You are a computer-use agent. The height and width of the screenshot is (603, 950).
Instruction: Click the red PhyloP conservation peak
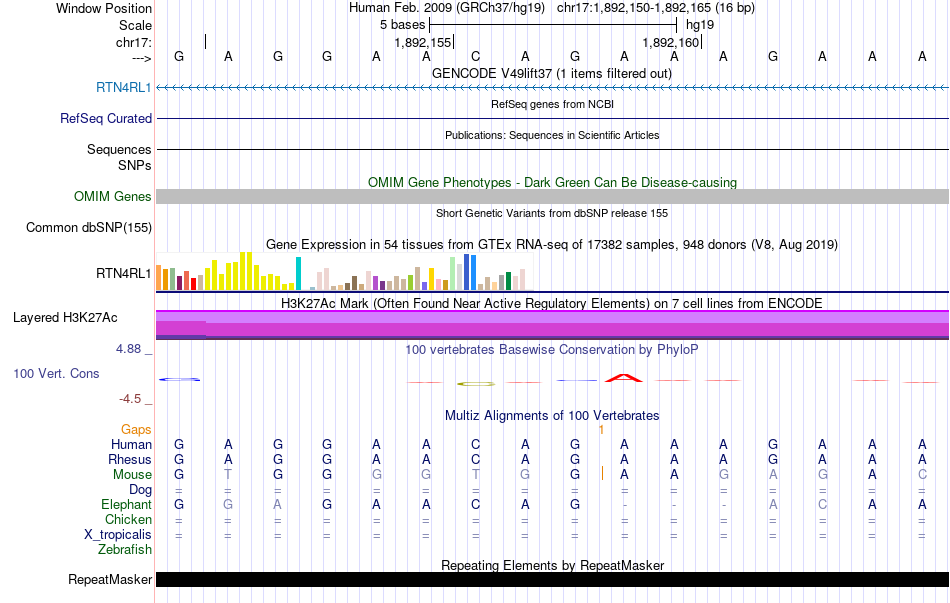(623, 377)
